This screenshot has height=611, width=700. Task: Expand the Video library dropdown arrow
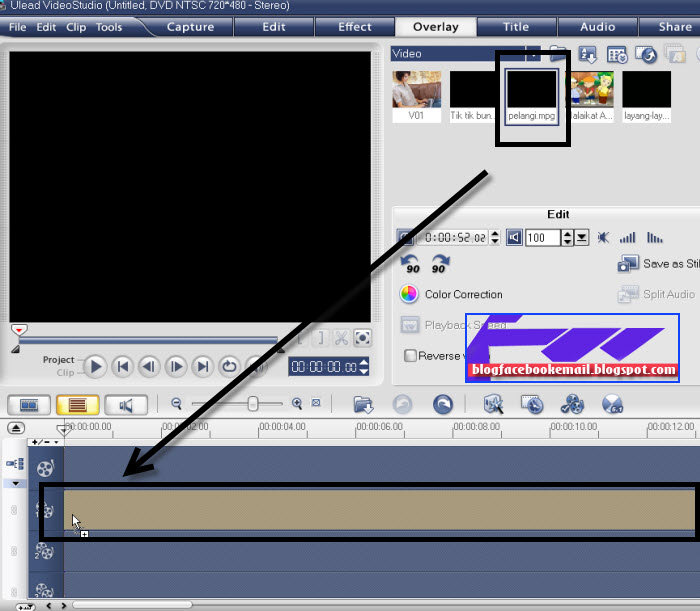tap(533, 54)
